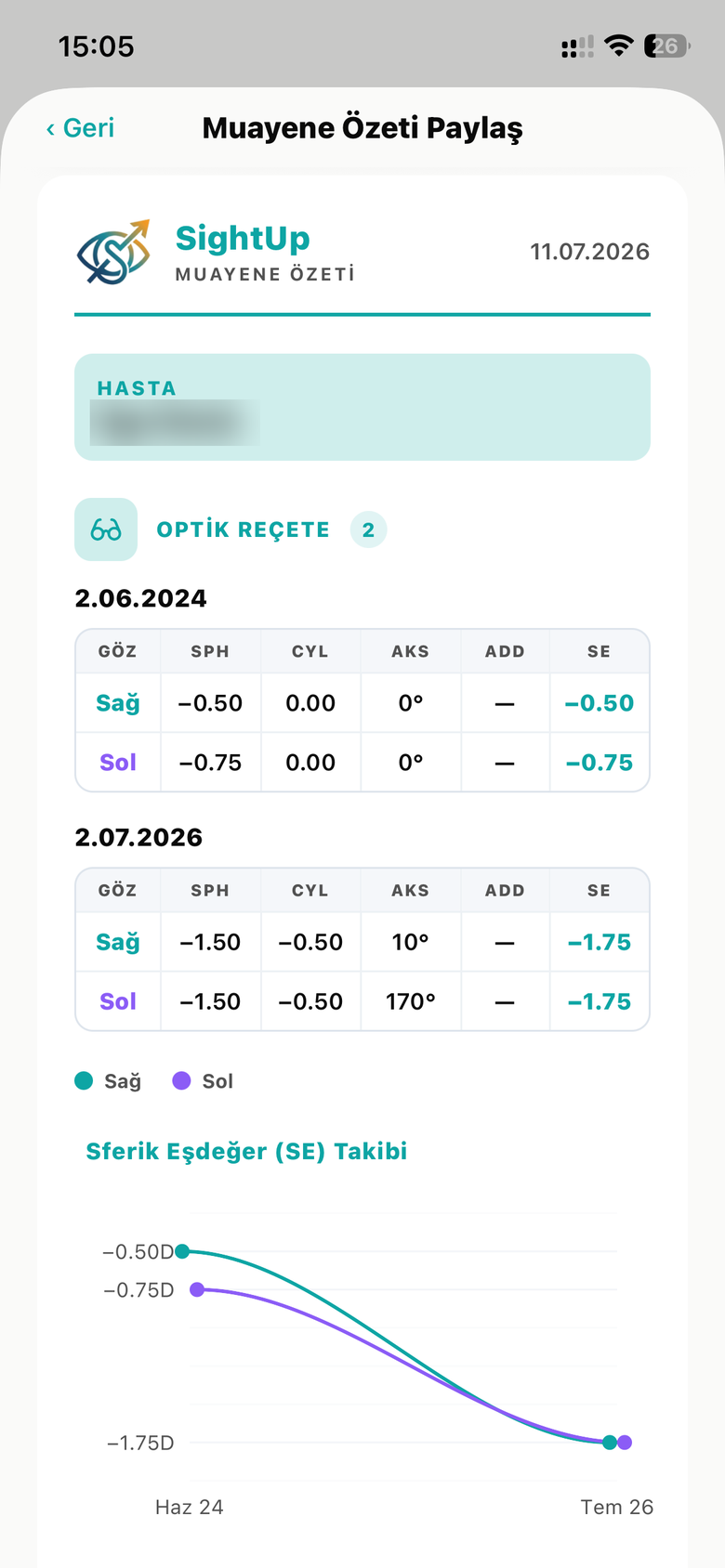Tap the battery indicator icon

click(x=666, y=46)
